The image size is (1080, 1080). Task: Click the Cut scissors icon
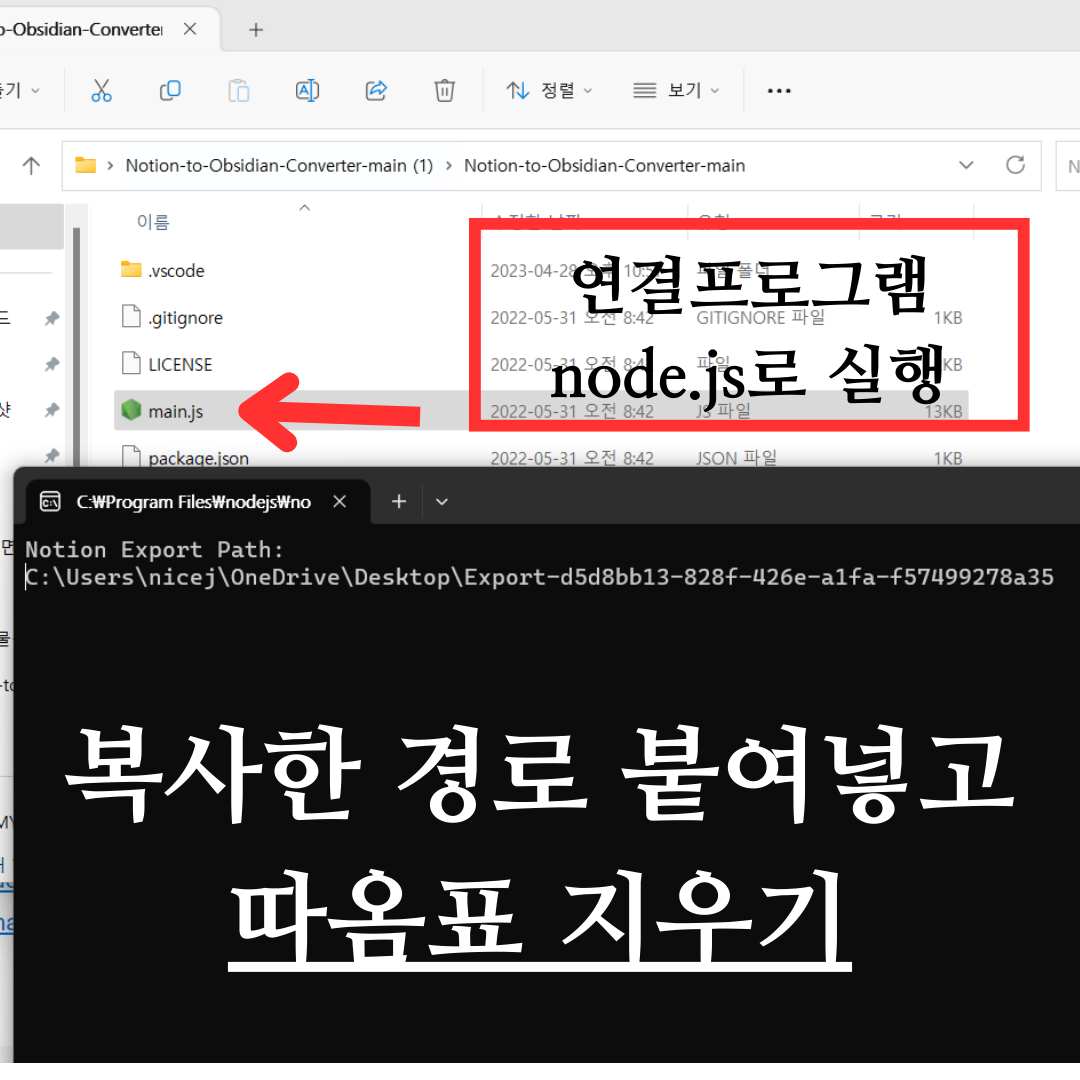coord(101,90)
